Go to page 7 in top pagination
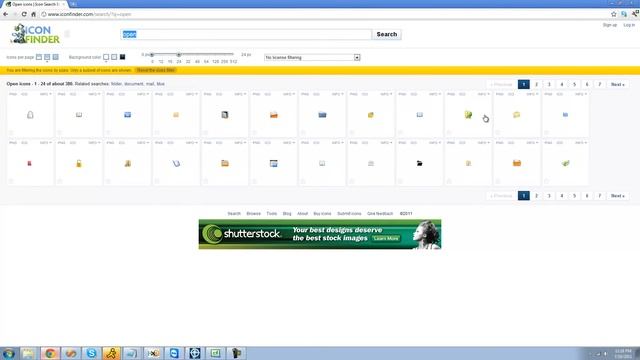Image resolution: width=640 pixels, height=360 pixels. [x=600, y=84]
